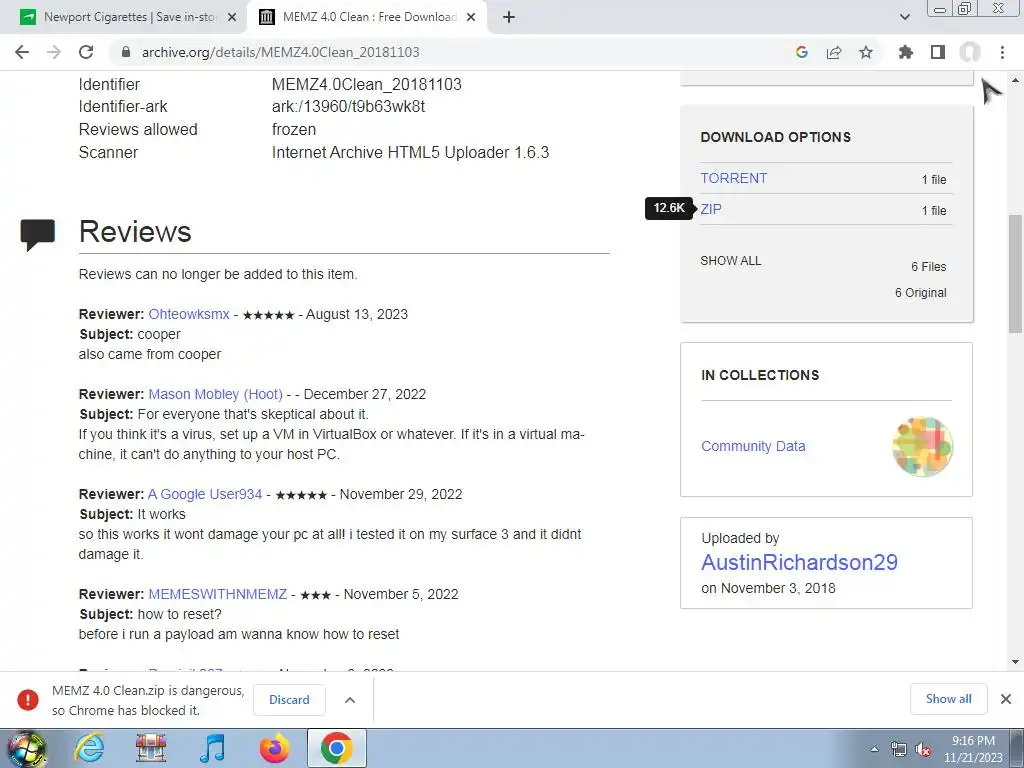1024x768 pixels.
Task: Click scrollbar up arrow
Action: pyautogui.click(x=1015, y=80)
